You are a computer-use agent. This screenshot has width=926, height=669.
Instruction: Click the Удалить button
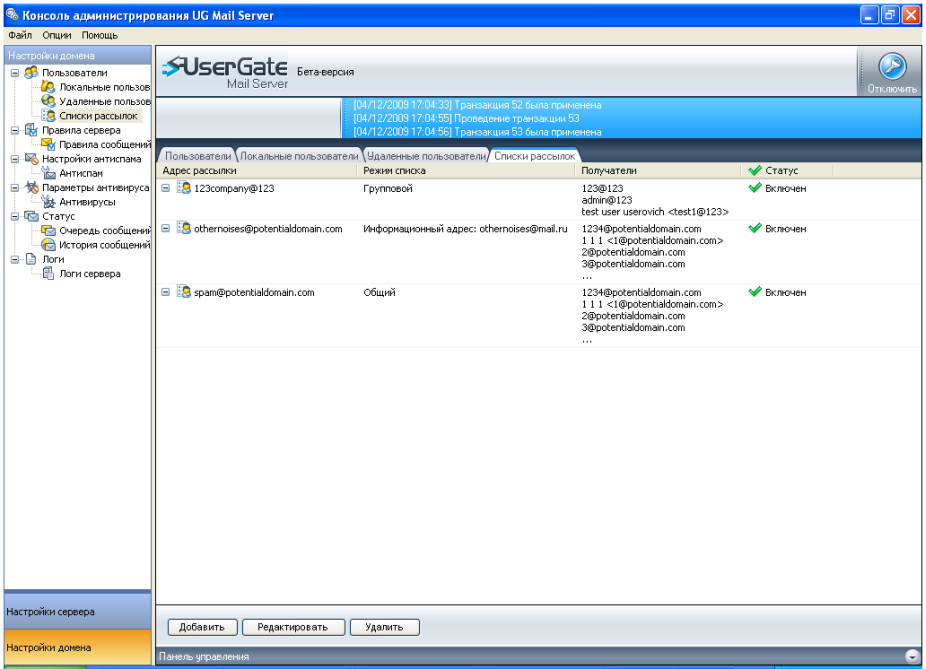384,627
